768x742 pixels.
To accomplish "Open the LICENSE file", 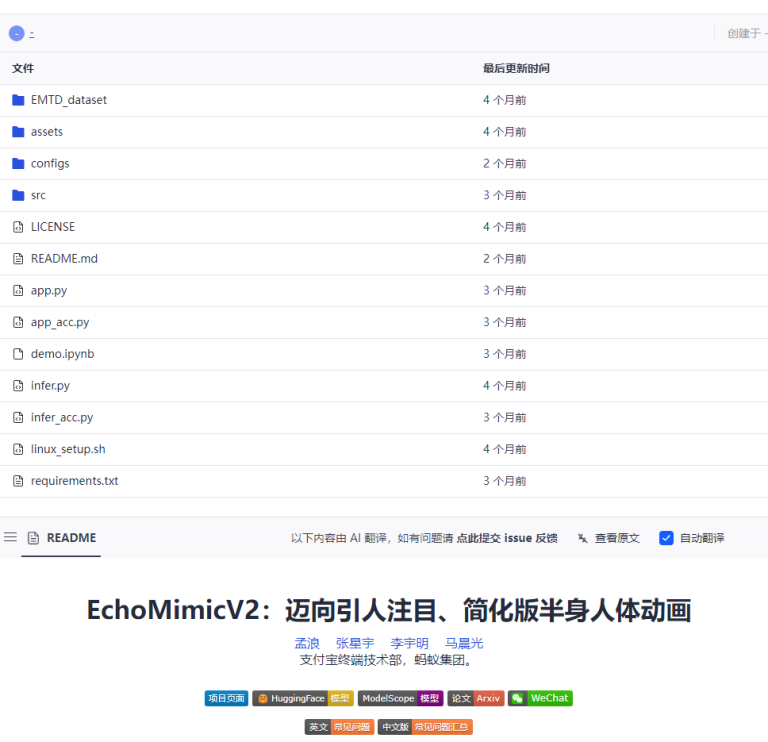I will [x=53, y=227].
